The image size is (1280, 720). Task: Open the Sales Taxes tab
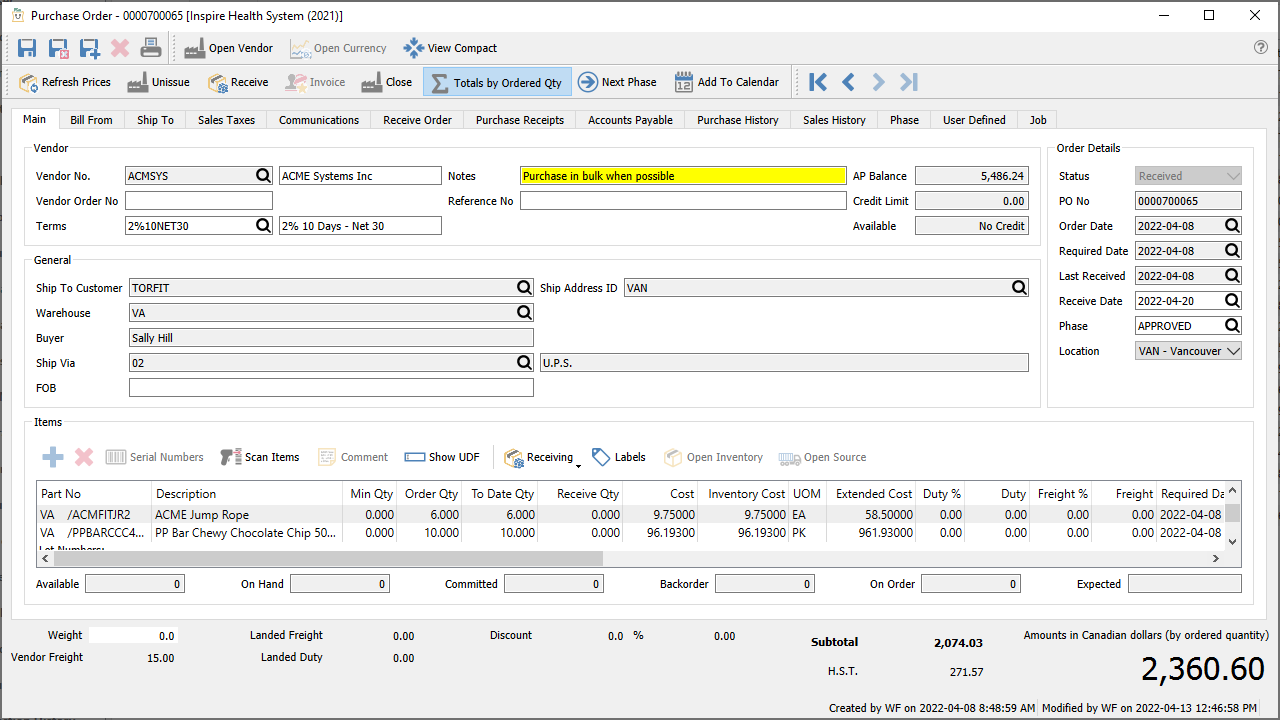[226, 120]
